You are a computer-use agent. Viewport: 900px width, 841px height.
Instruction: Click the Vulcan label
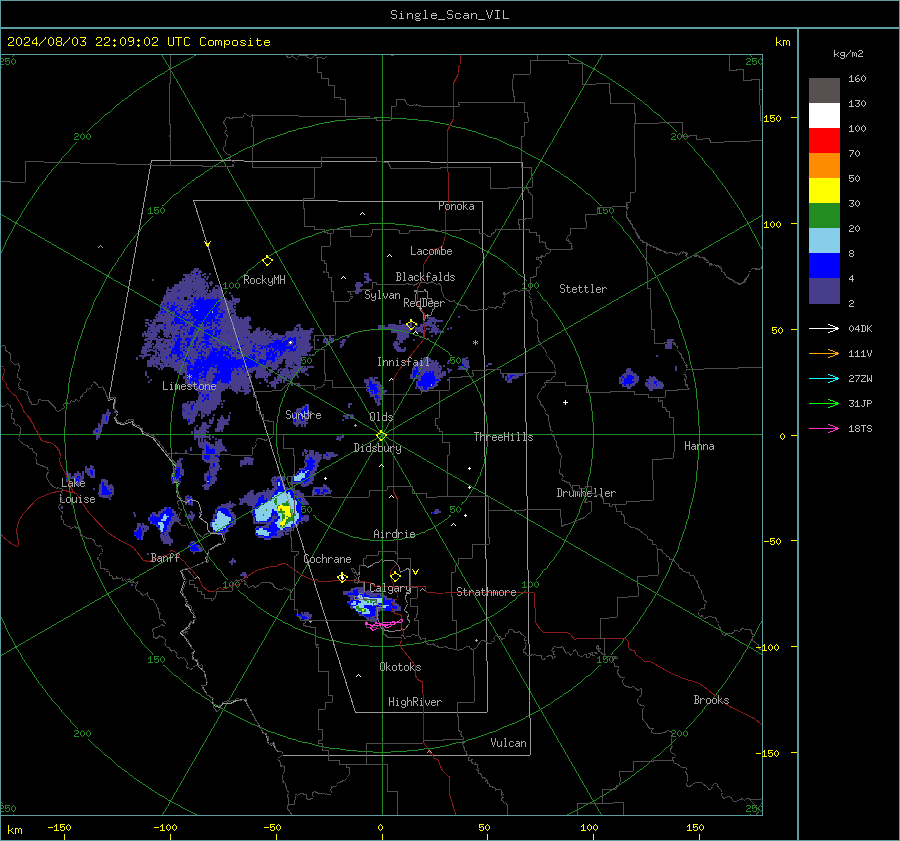pos(508,743)
